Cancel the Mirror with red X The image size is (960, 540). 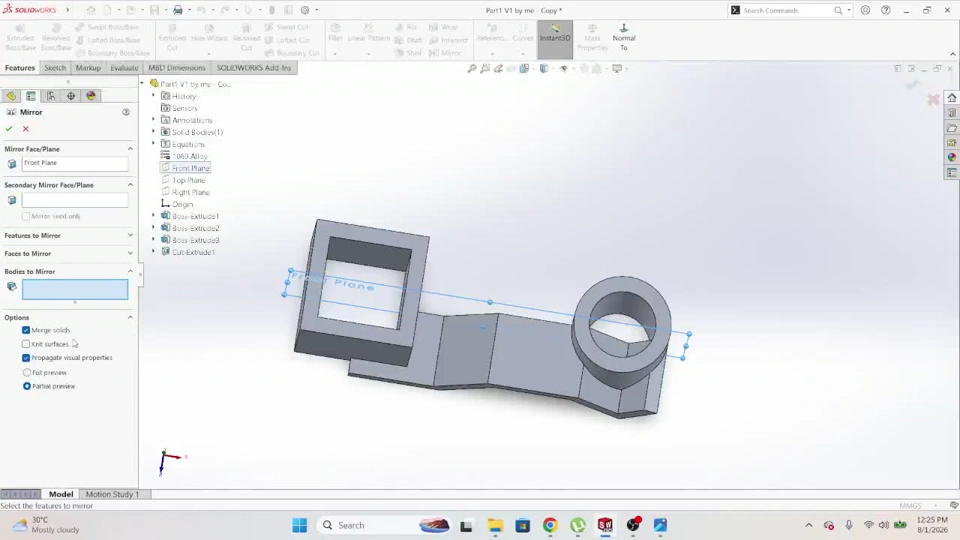point(26,129)
